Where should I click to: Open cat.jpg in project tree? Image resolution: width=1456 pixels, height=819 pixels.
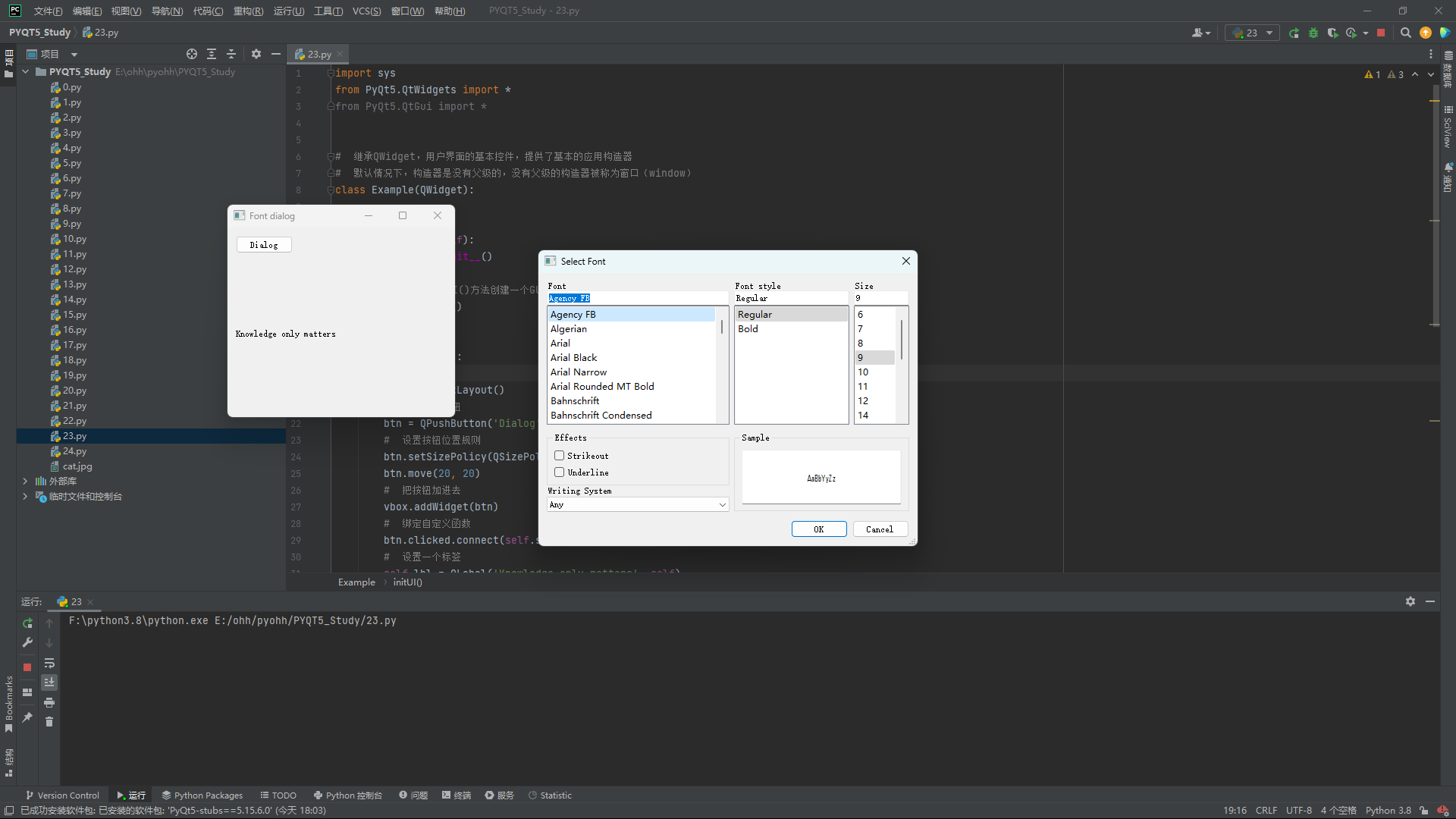click(77, 466)
